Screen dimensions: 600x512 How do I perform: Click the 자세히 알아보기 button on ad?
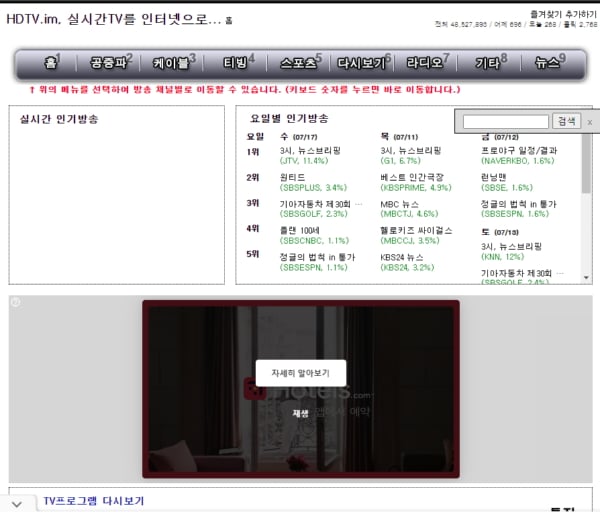pyautogui.click(x=300, y=373)
